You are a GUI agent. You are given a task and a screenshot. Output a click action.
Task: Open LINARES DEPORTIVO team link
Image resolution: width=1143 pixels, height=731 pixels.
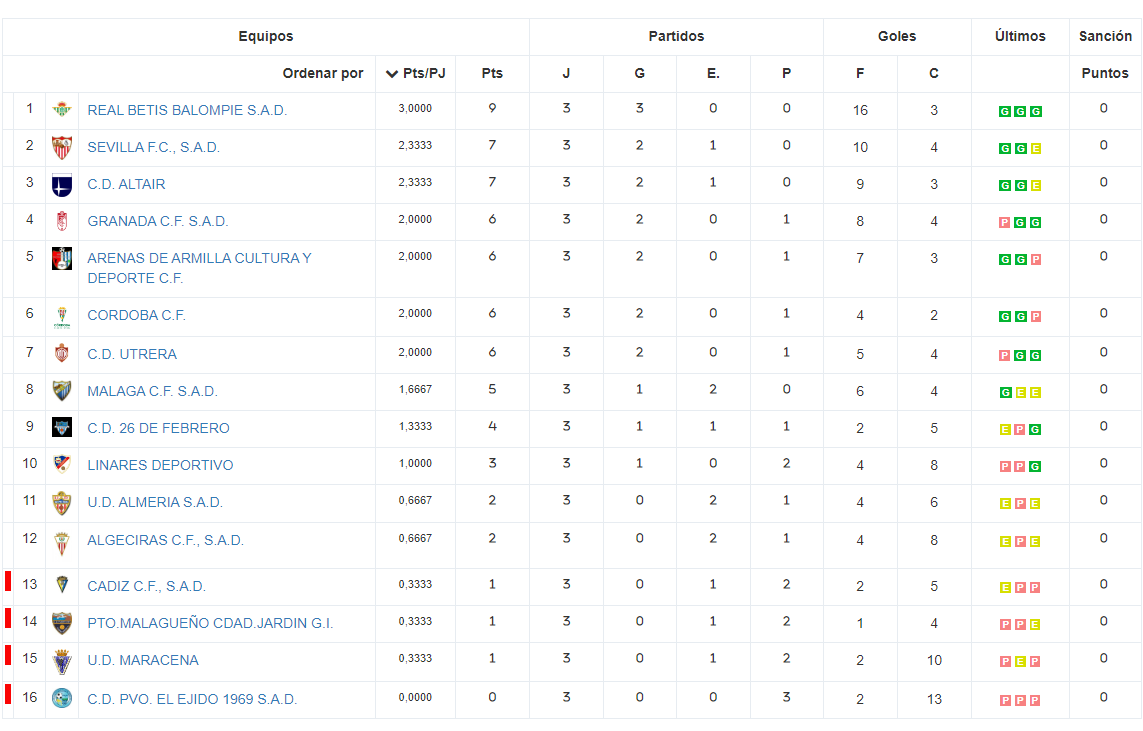[160, 466]
